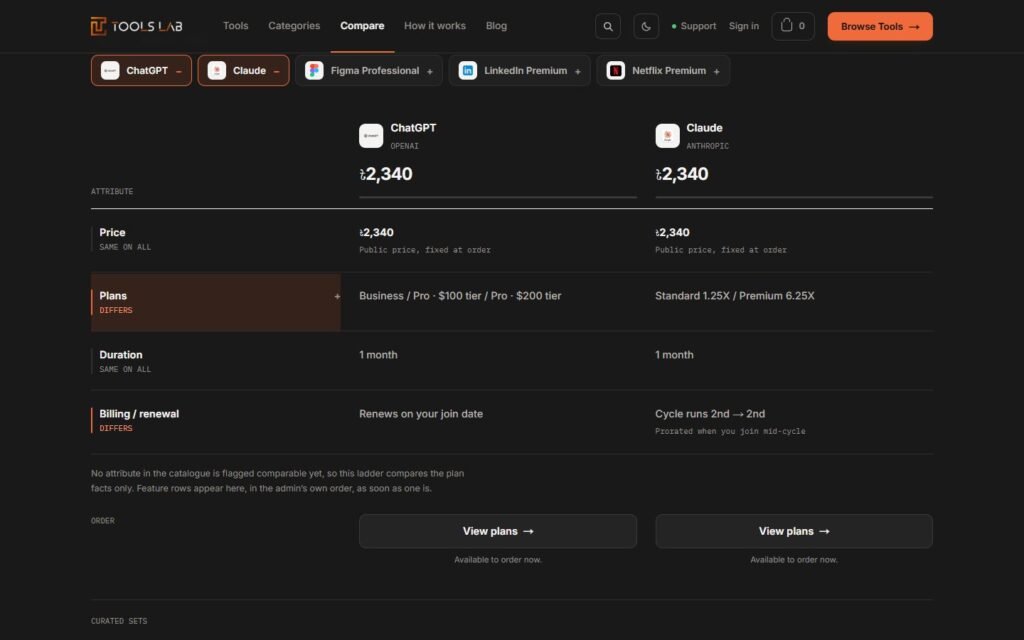Click ChatGPT column header logo
The image size is (1024, 640).
coord(371,136)
